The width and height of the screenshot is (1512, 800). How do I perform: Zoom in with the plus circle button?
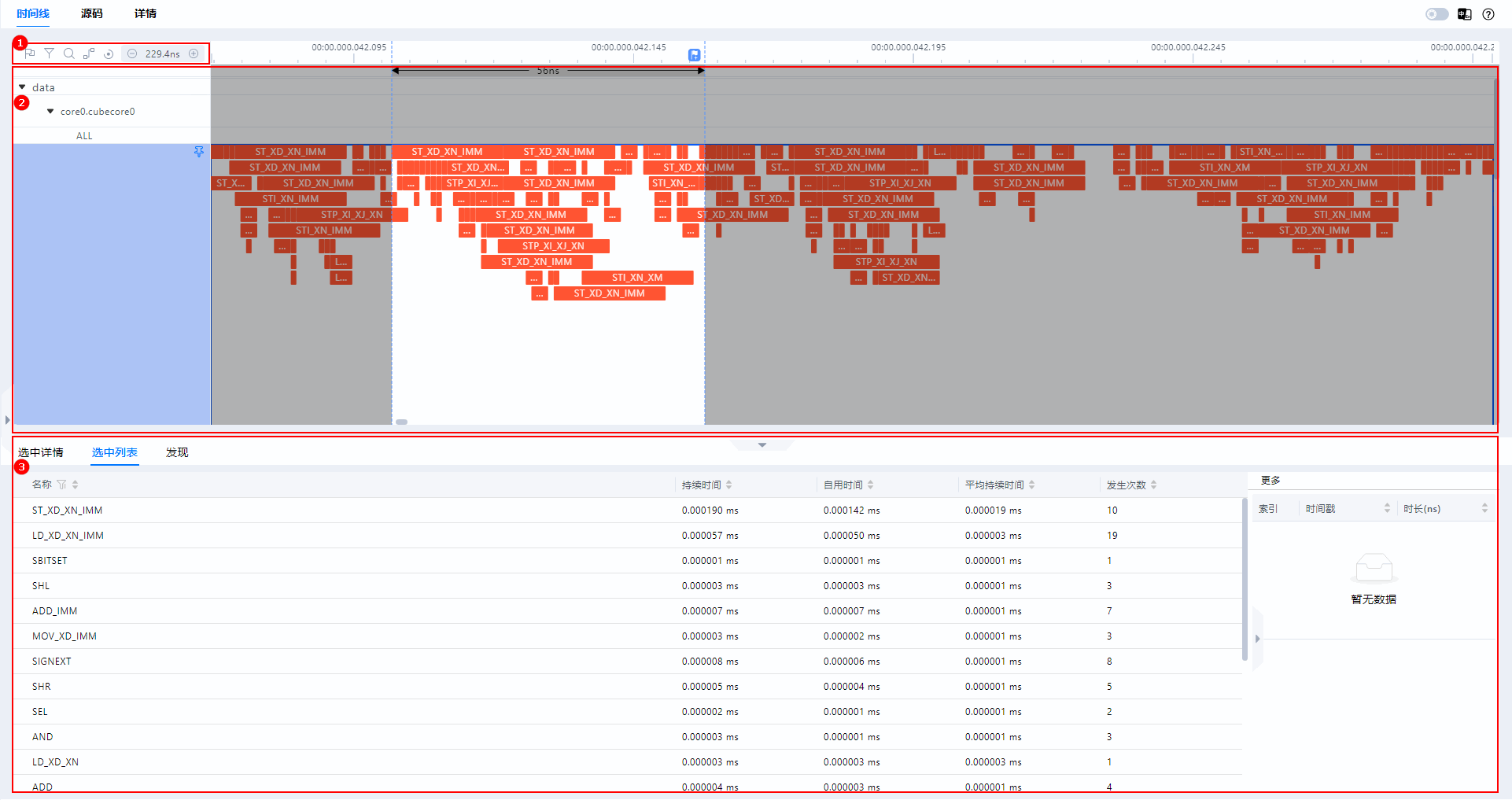[194, 53]
